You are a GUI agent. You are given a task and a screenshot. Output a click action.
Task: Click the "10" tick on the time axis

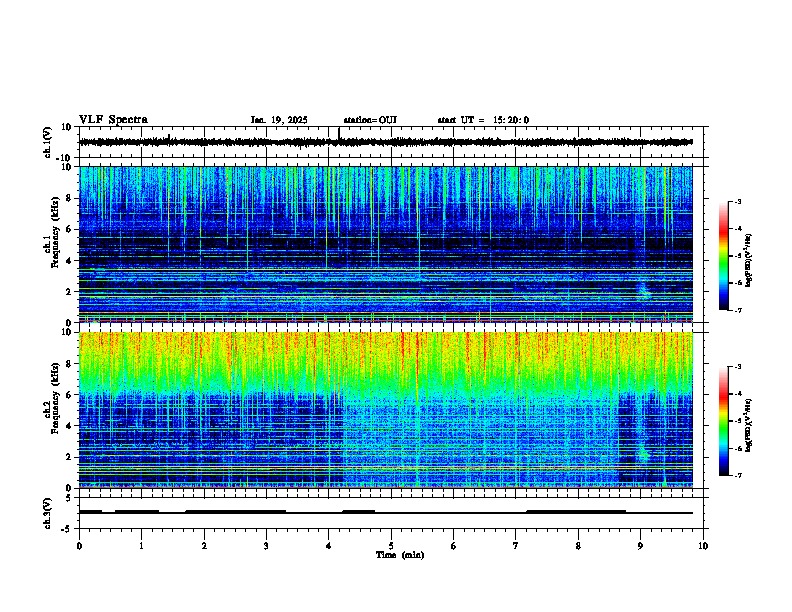tap(703, 546)
